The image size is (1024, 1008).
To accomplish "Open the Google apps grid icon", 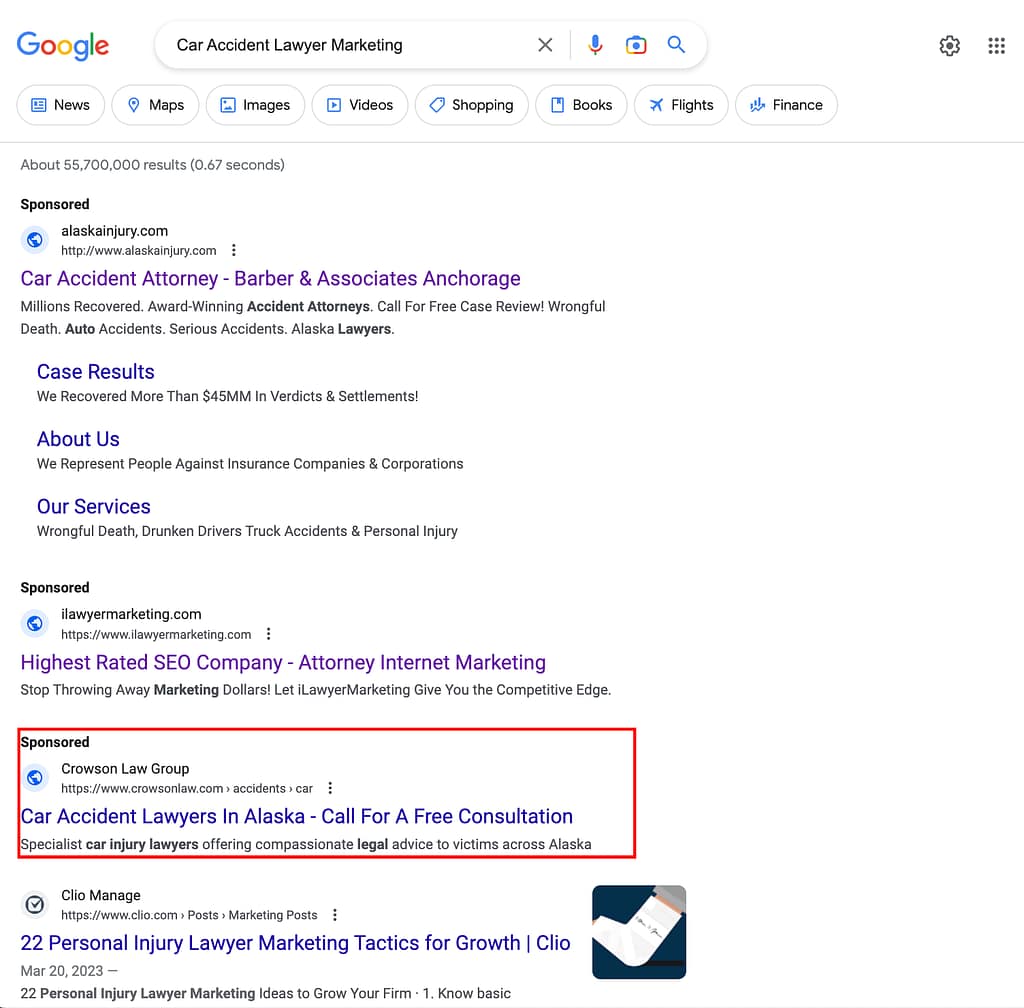I will (x=996, y=46).
